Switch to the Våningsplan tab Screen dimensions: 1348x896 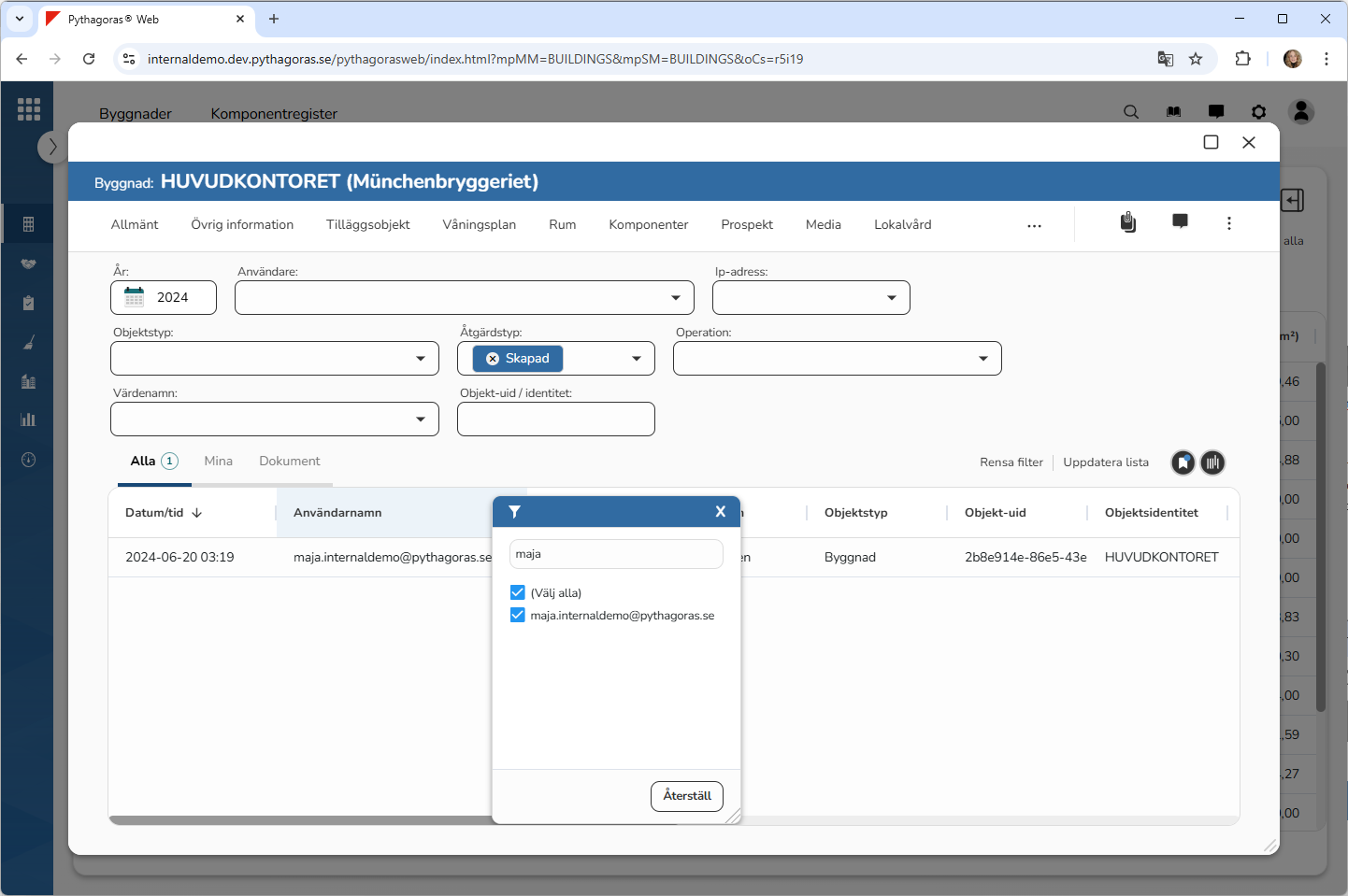click(x=479, y=224)
